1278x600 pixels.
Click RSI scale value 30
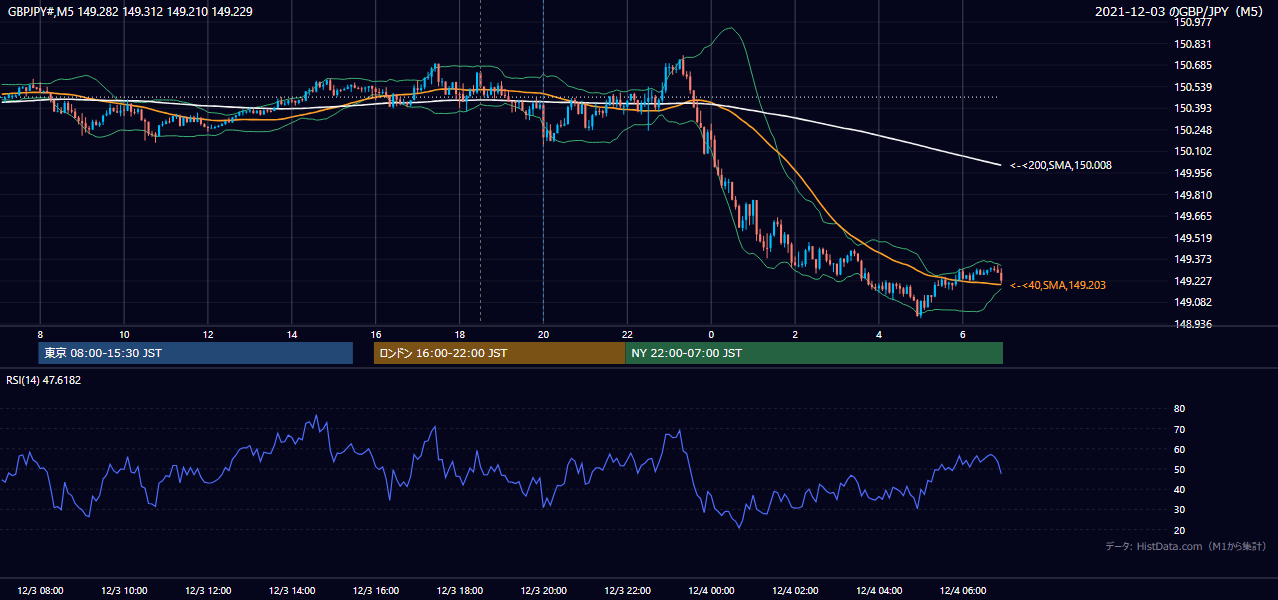tap(1179, 510)
